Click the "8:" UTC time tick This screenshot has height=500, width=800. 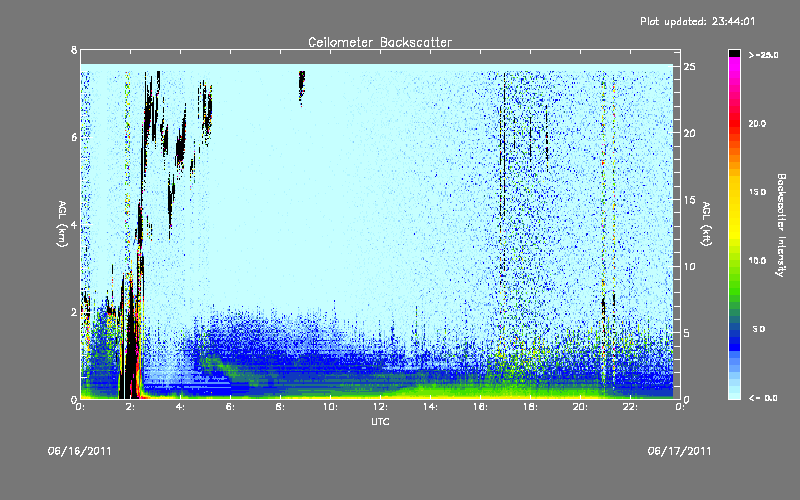[x=281, y=407]
